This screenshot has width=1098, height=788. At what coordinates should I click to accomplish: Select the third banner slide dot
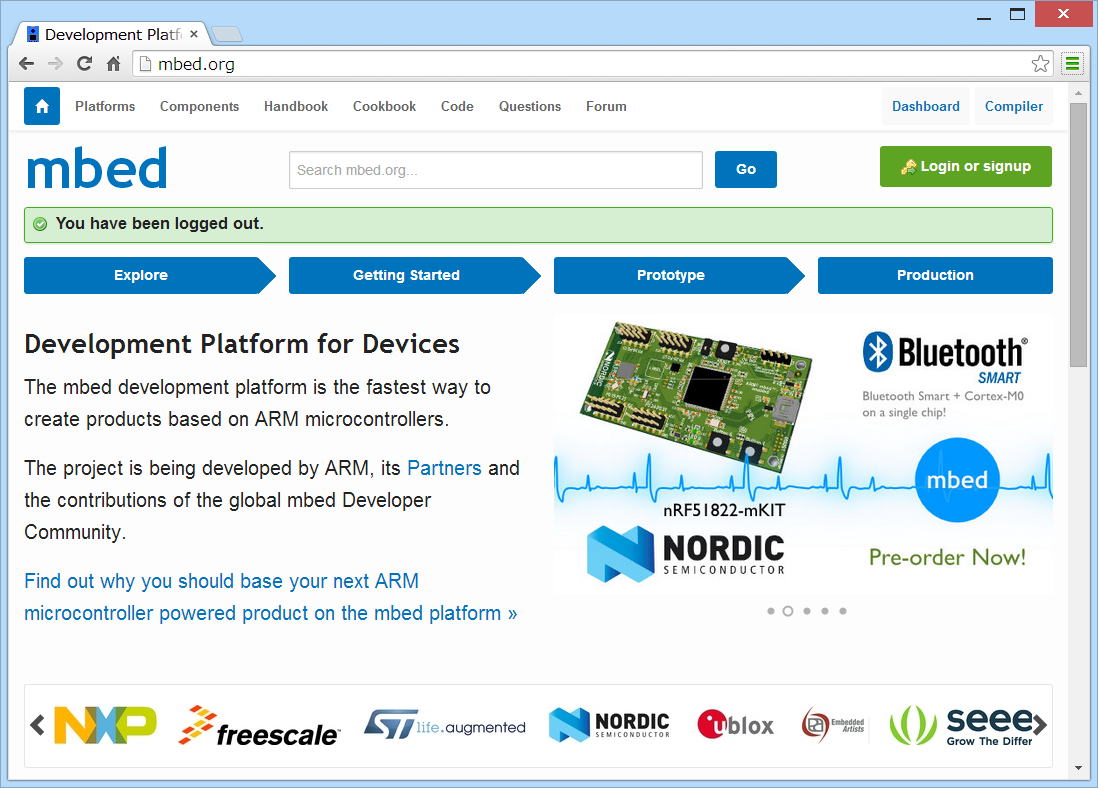(807, 611)
